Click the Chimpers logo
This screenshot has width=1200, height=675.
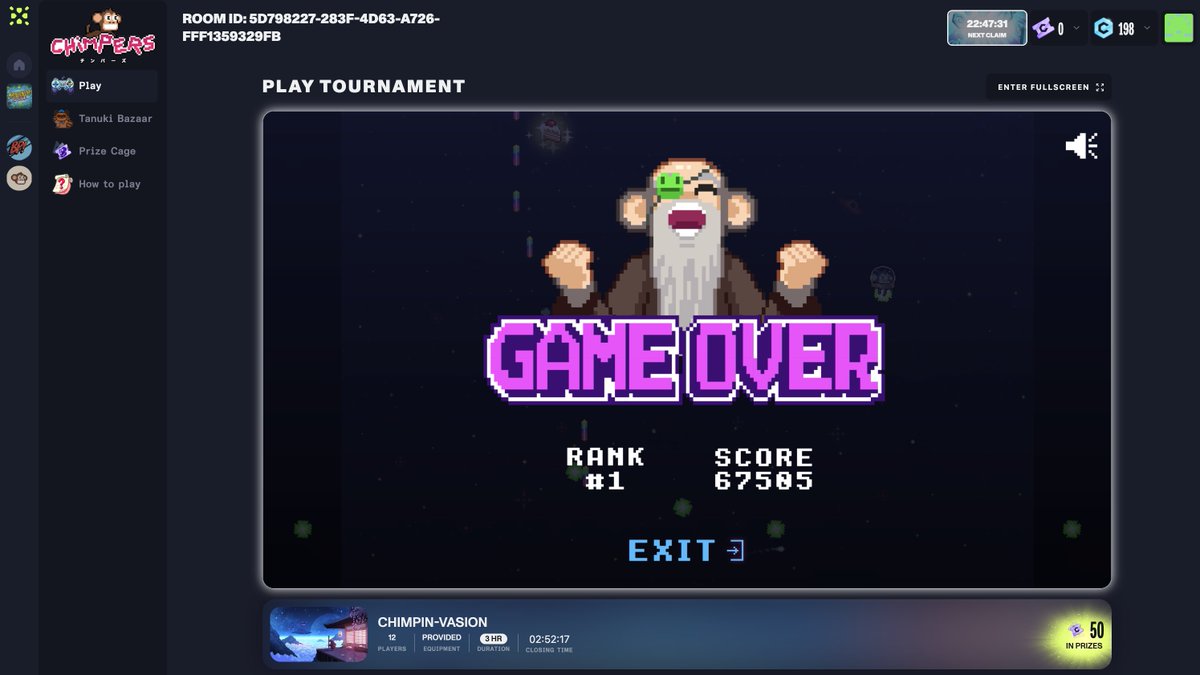point(103,36)
